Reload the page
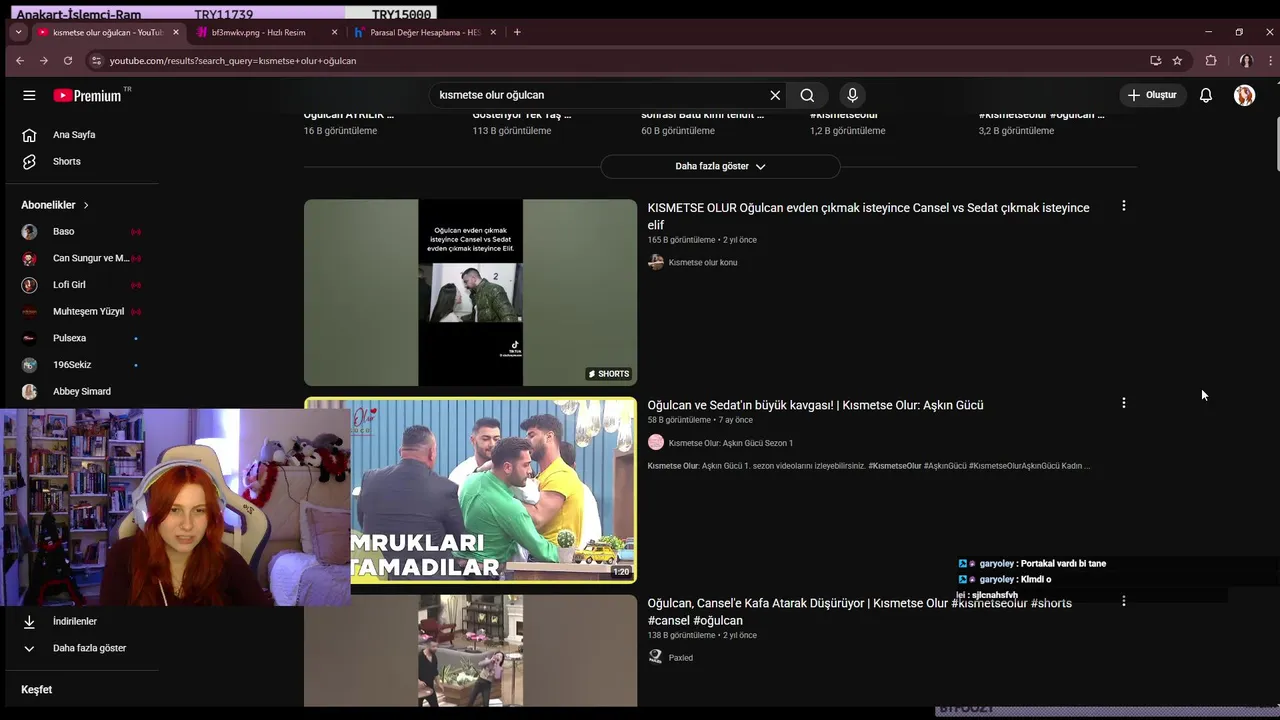Viewport: 1280px width, 720px height. 67,61
